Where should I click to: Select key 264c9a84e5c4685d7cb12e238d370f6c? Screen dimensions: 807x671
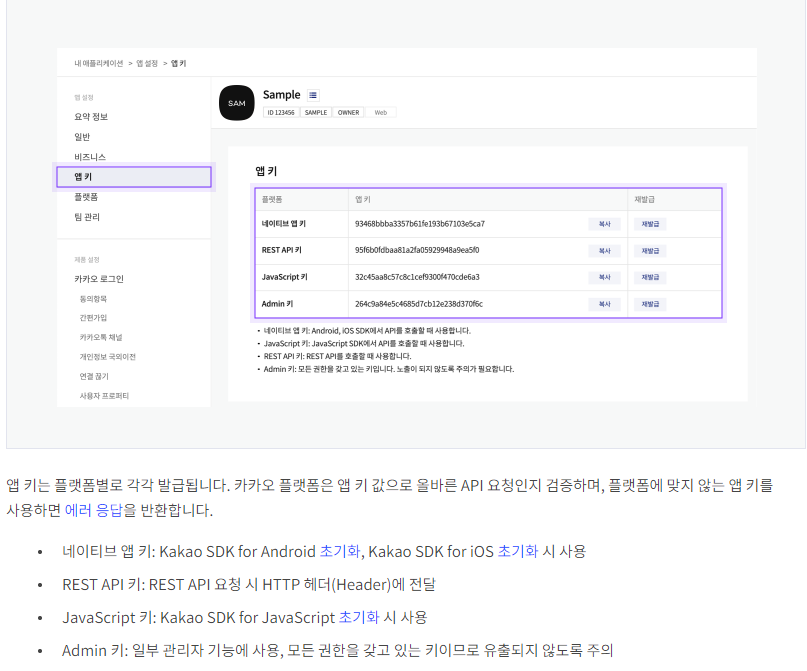[x=419, y=304]
